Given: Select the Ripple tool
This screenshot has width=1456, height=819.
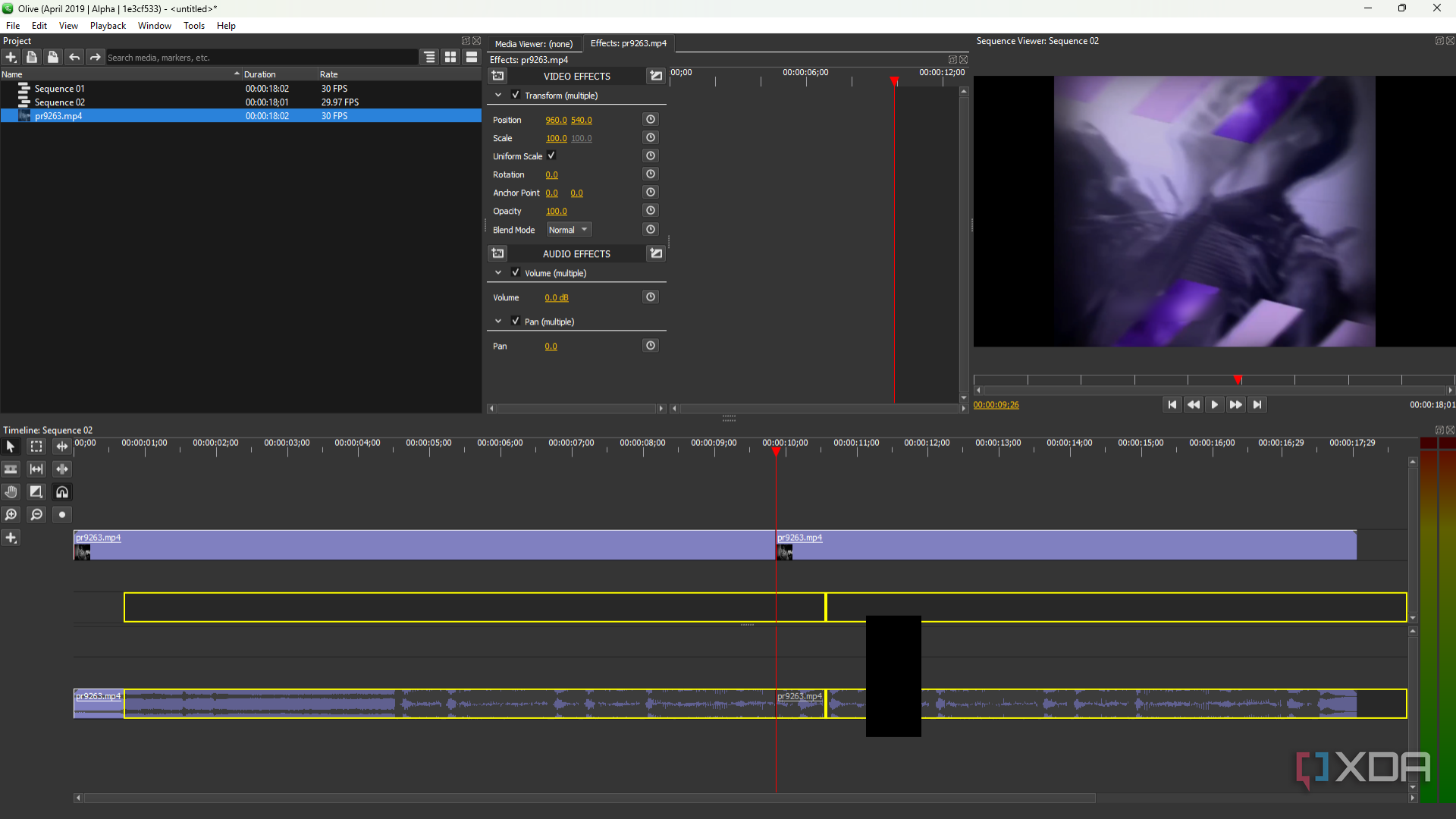Looking at the screenshot, I should coord(62,447).
